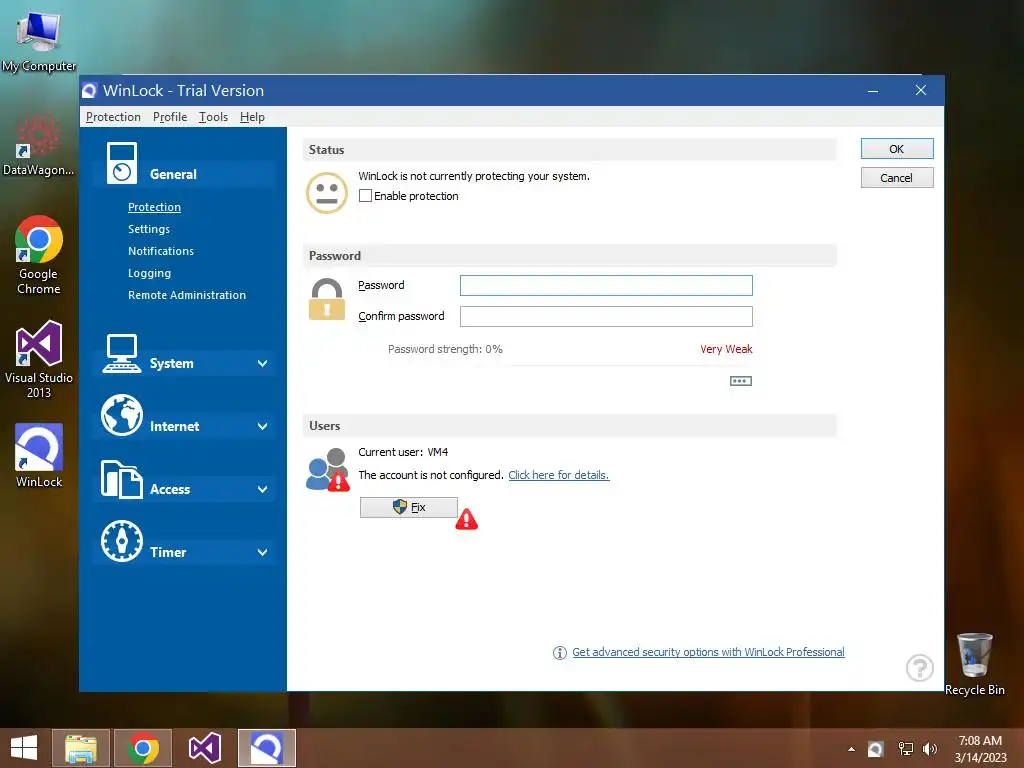
Task: Click the red warning triangle beside Fix
Action: 466,519
